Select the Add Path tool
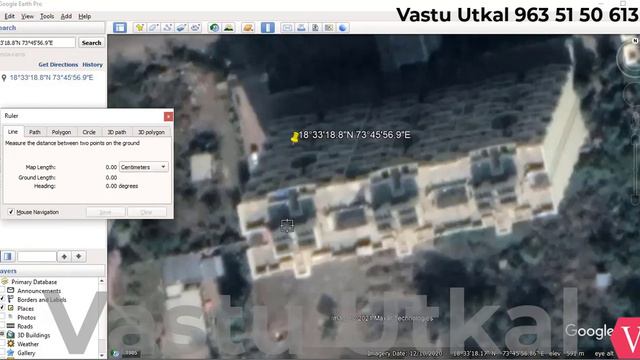This screenshot has height=360, width=640. click(x=167, y=28)
